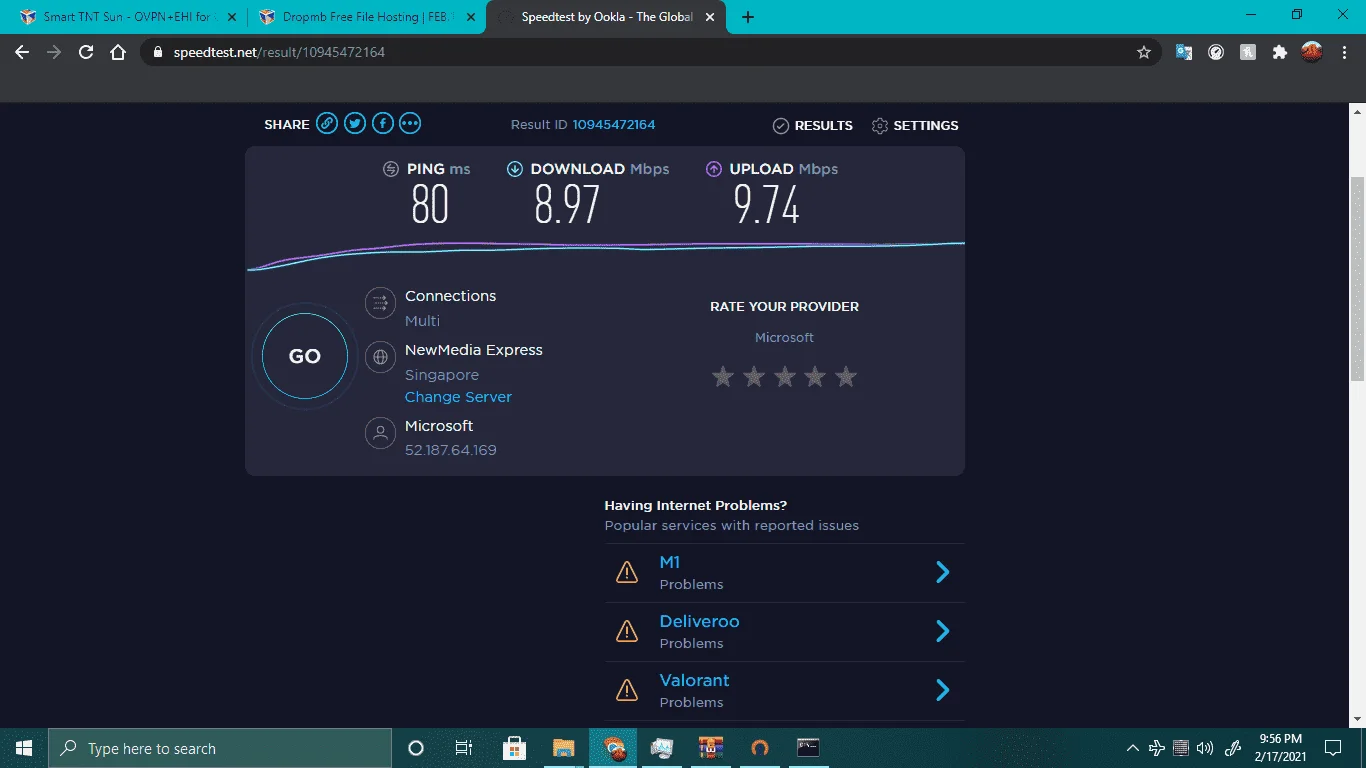The width and height of the screenshot is (1366, 768).
Task: Open a new browser tab
Action: [748, 17]
